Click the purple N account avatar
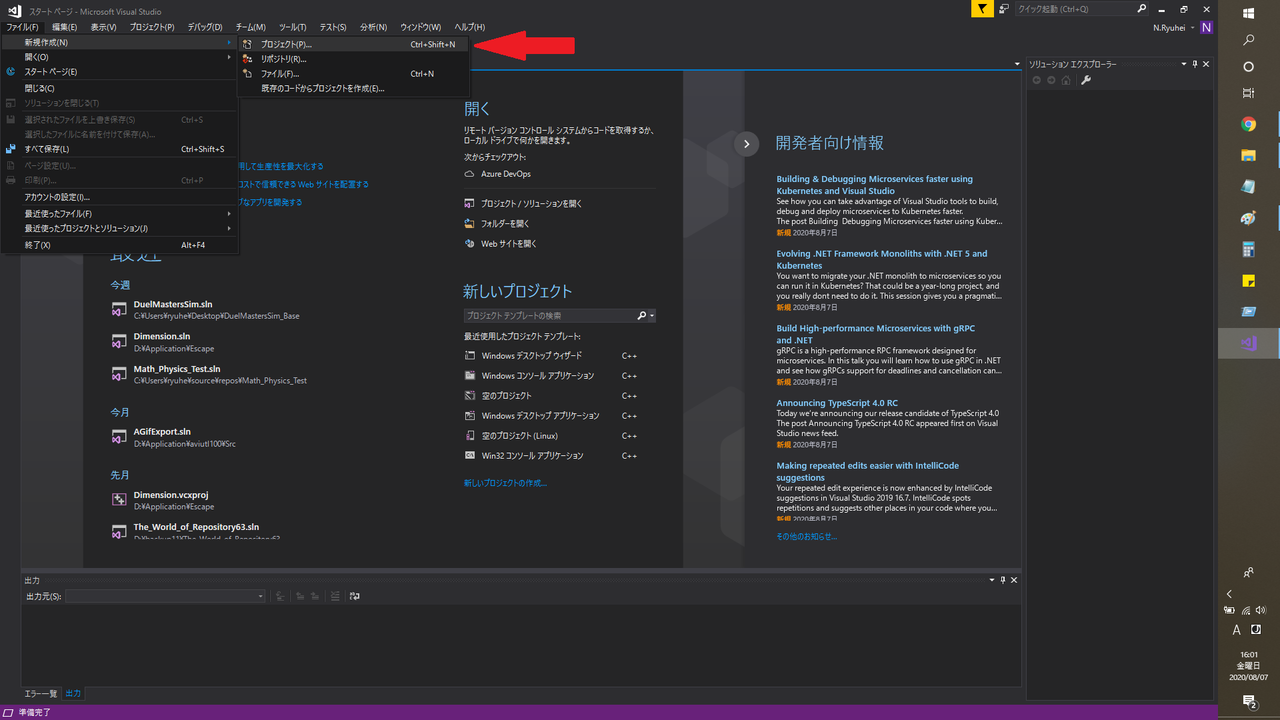 click(x=1206, y=27)
